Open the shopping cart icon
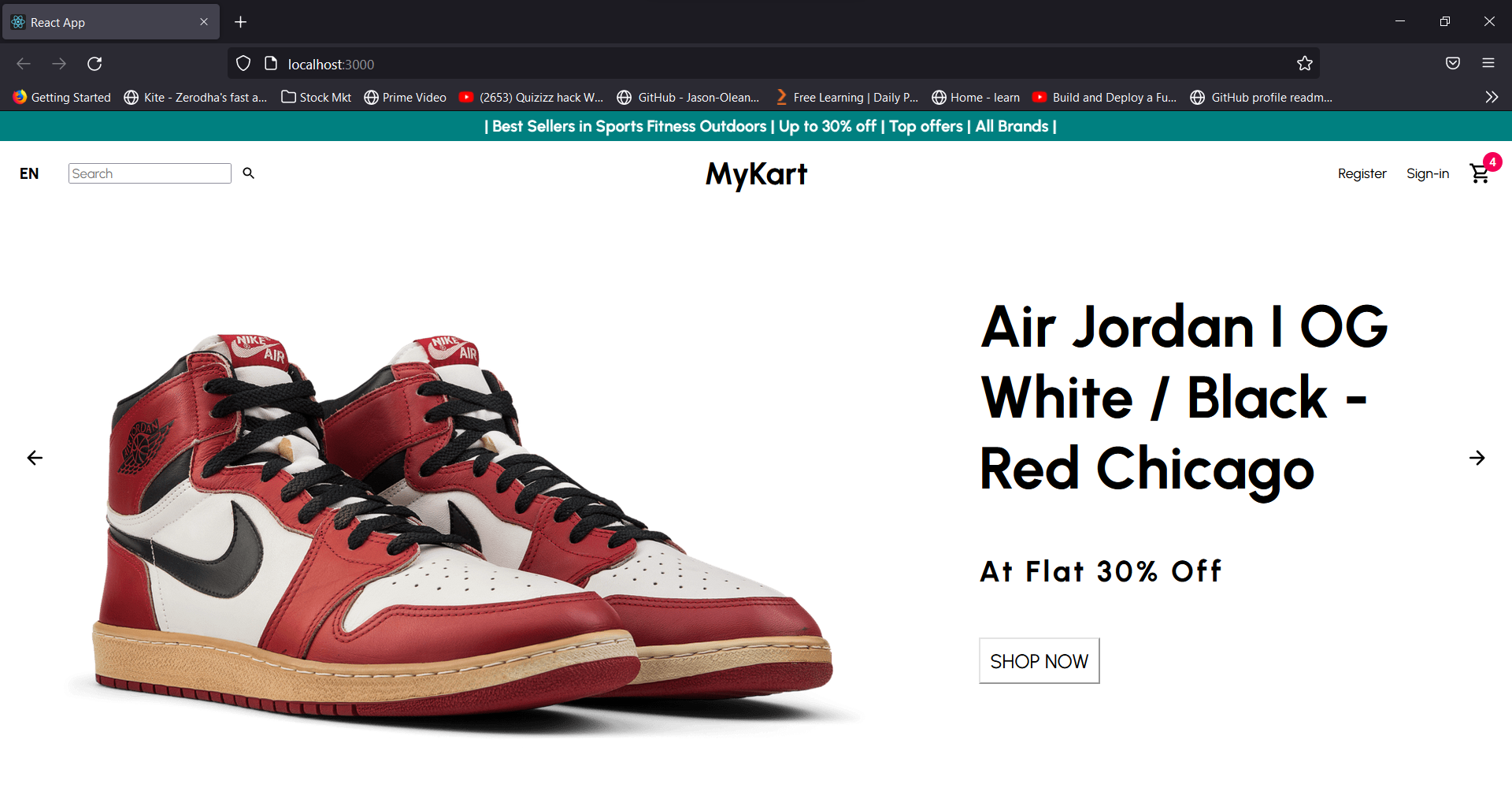This screenshot has height=799, width=1512. (1480, 174)
